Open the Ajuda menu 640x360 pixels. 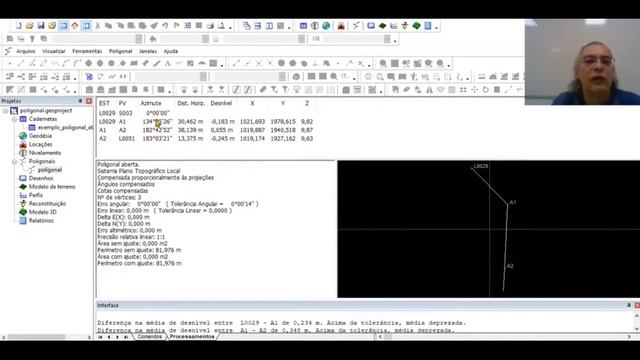tap(171, 51)
